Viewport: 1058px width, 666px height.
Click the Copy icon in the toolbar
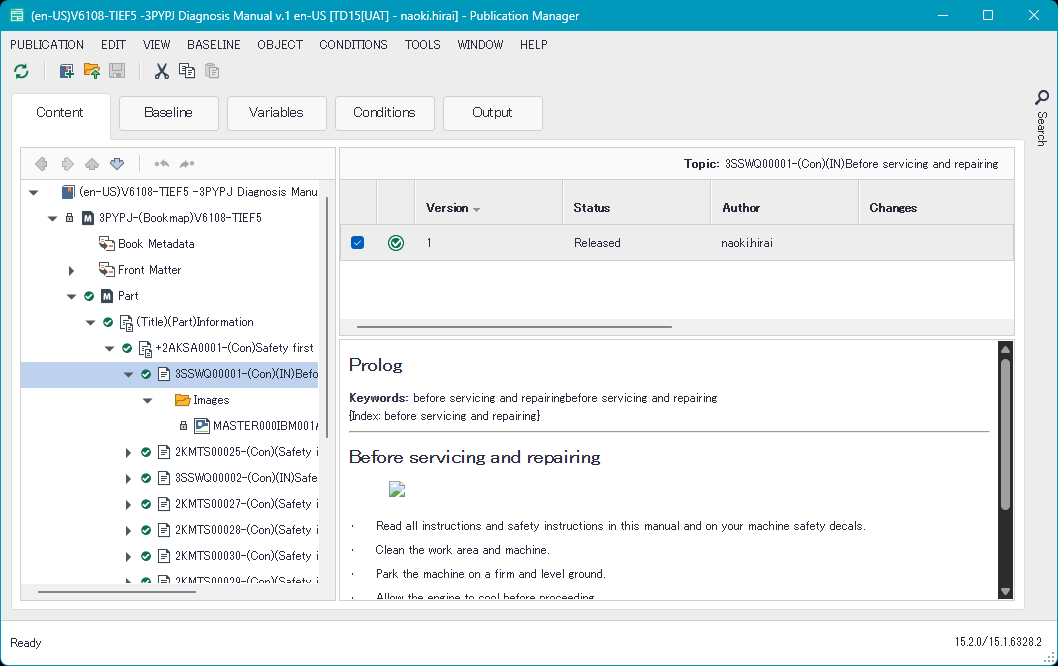[186, 71]
